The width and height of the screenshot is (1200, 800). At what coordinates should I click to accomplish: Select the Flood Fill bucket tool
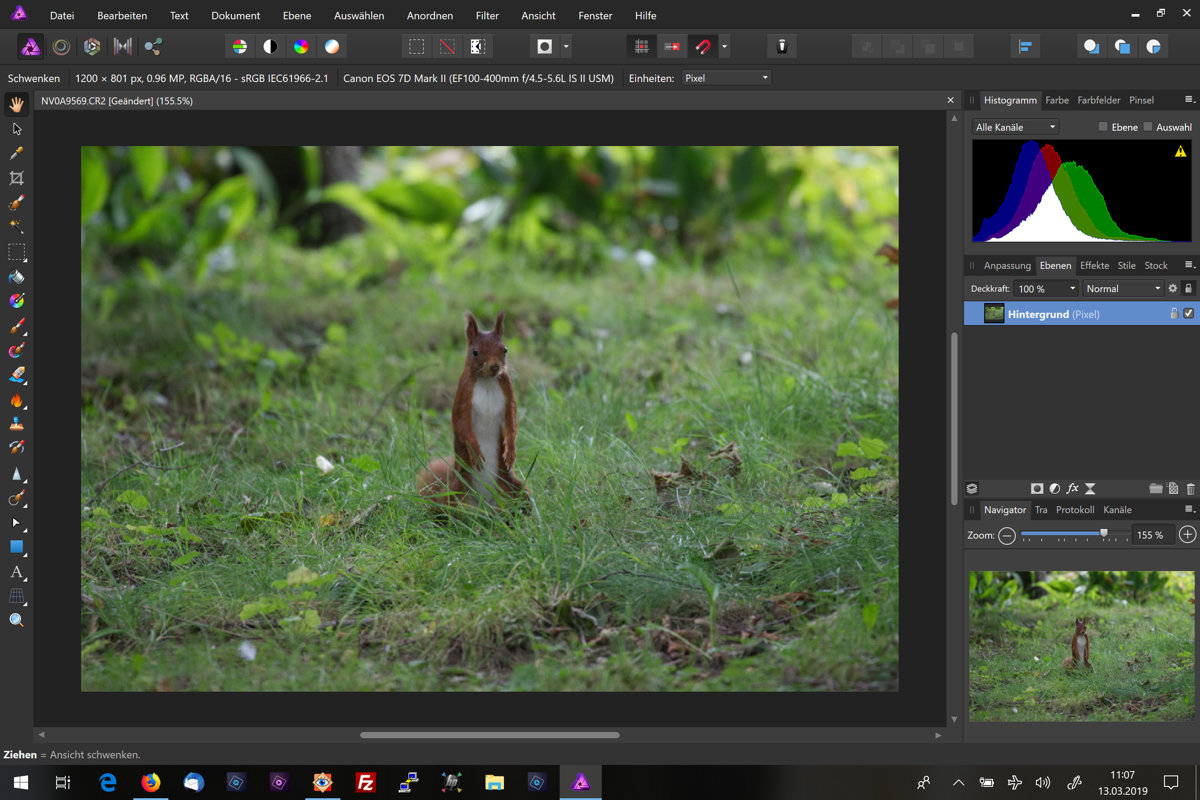coord(16,277)
